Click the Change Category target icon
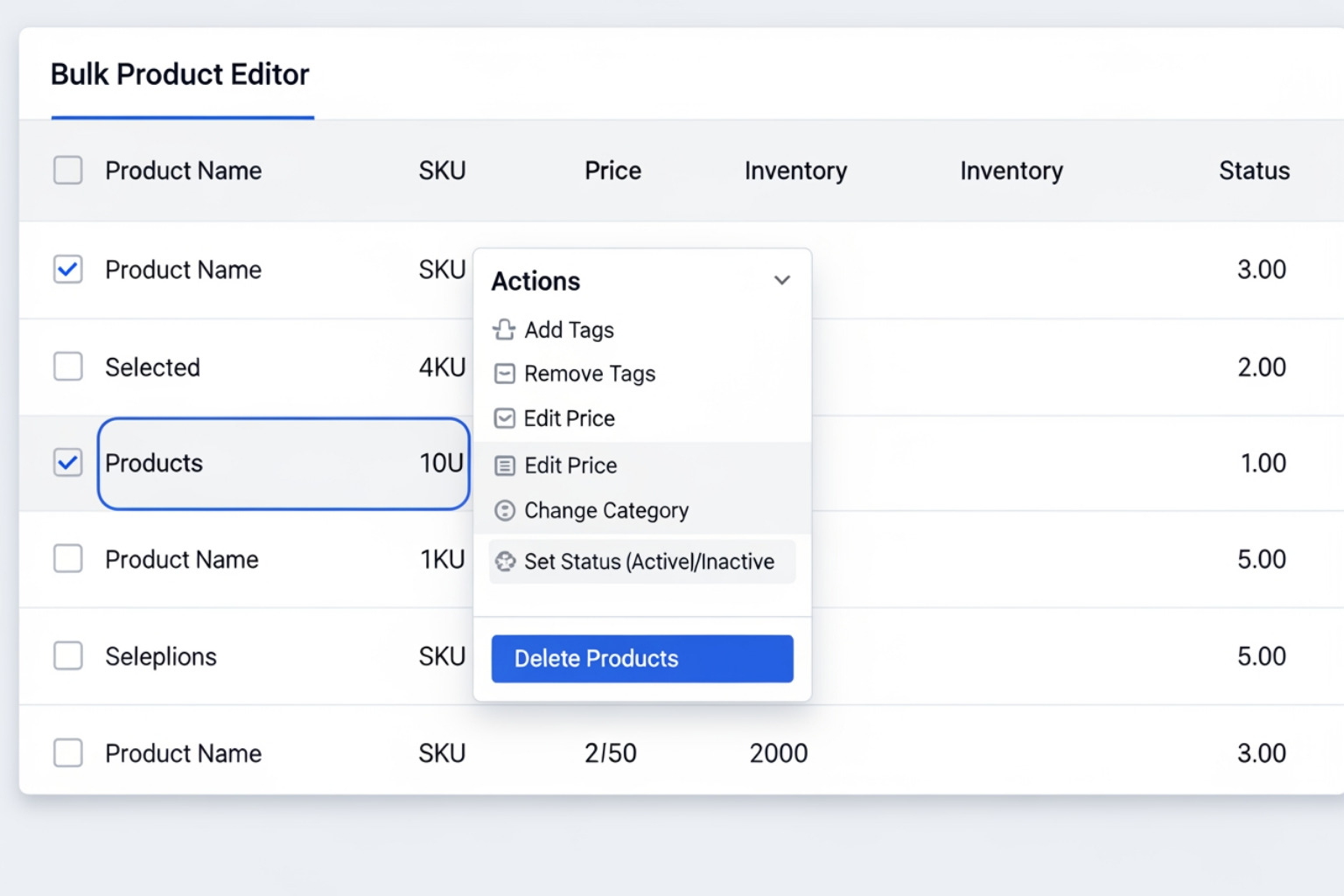The width and height of the screenshot is (1344, 896). click(505, 510)
